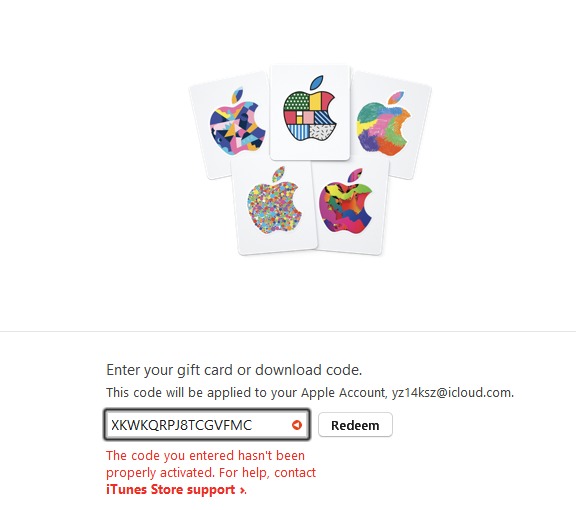
Task: Click the 'This code will be applied' sentence
Action: coord(310,392)
